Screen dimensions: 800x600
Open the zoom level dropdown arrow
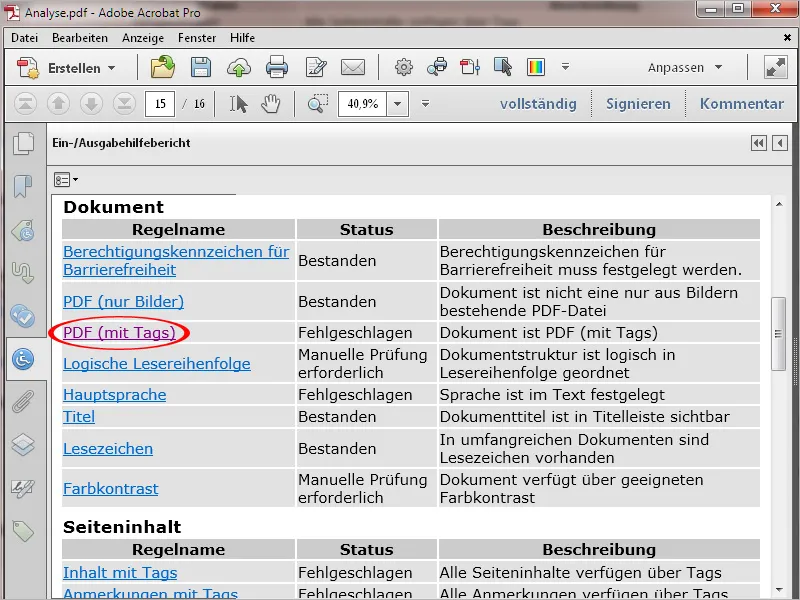point(397,104)
